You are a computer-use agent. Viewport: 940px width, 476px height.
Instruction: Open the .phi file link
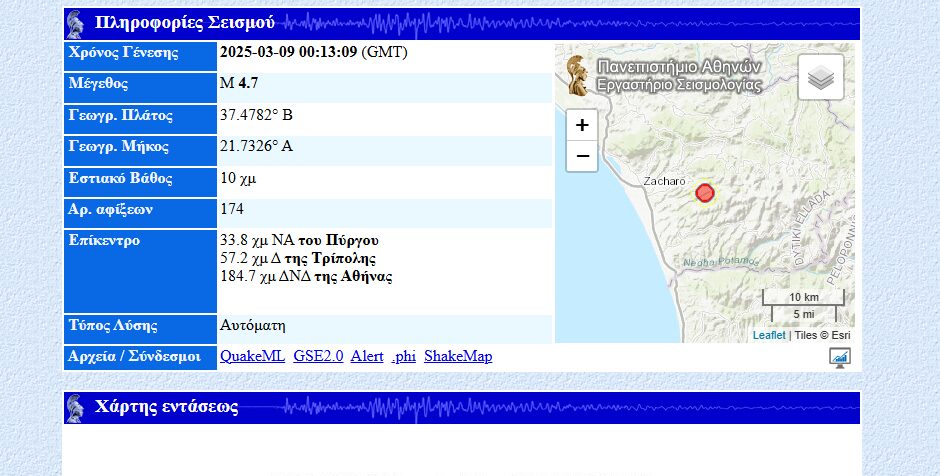point(403,356)
